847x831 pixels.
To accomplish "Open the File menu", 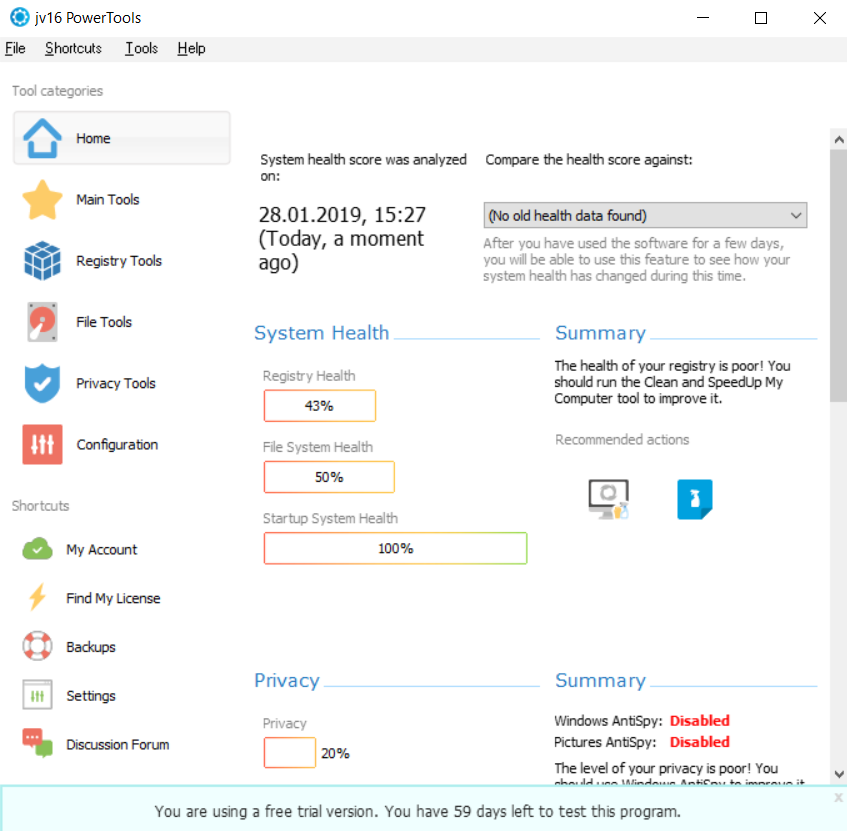I will [15, 49].
